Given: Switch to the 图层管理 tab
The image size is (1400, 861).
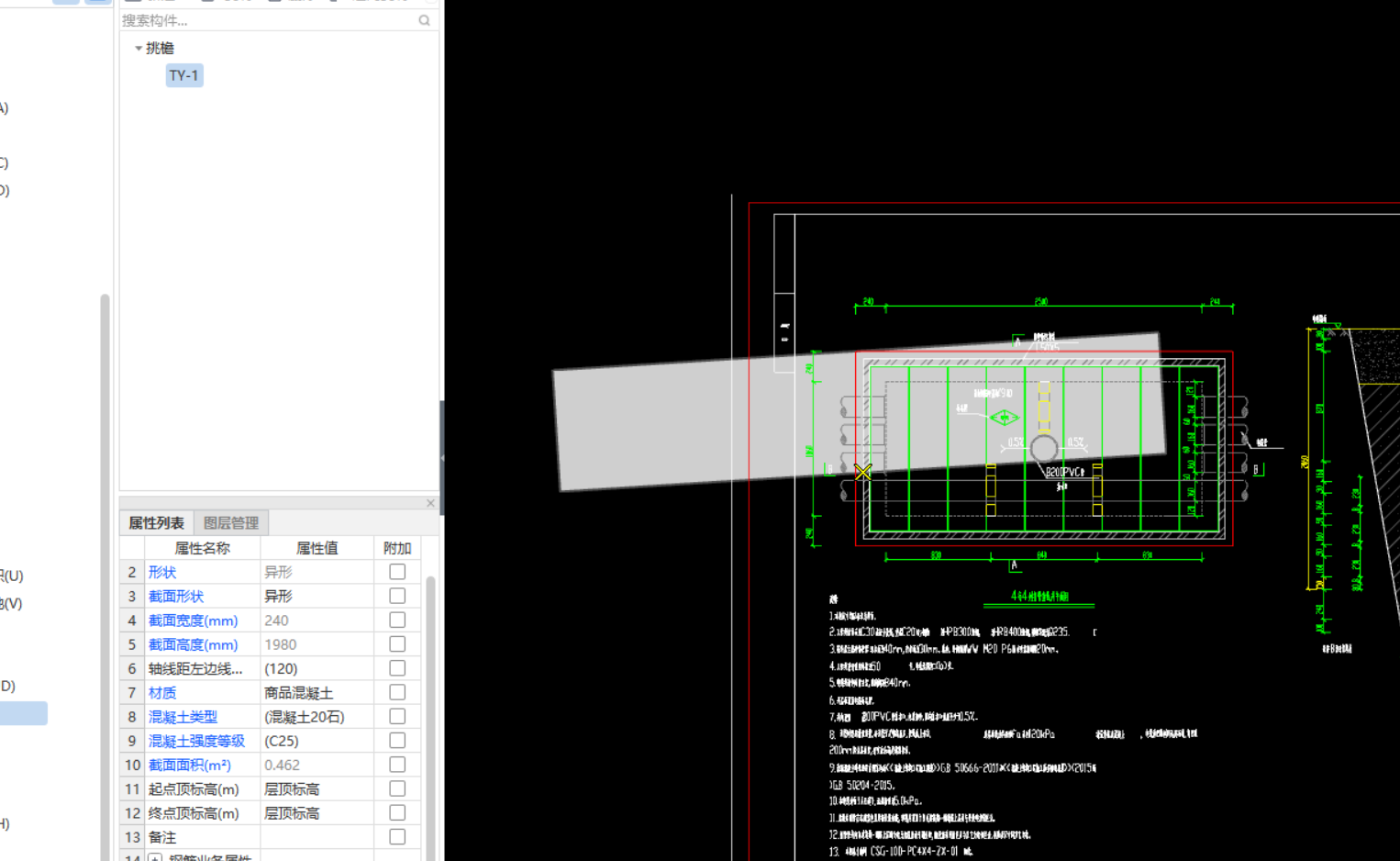Looking at the screenshot, I should [231, 522].
